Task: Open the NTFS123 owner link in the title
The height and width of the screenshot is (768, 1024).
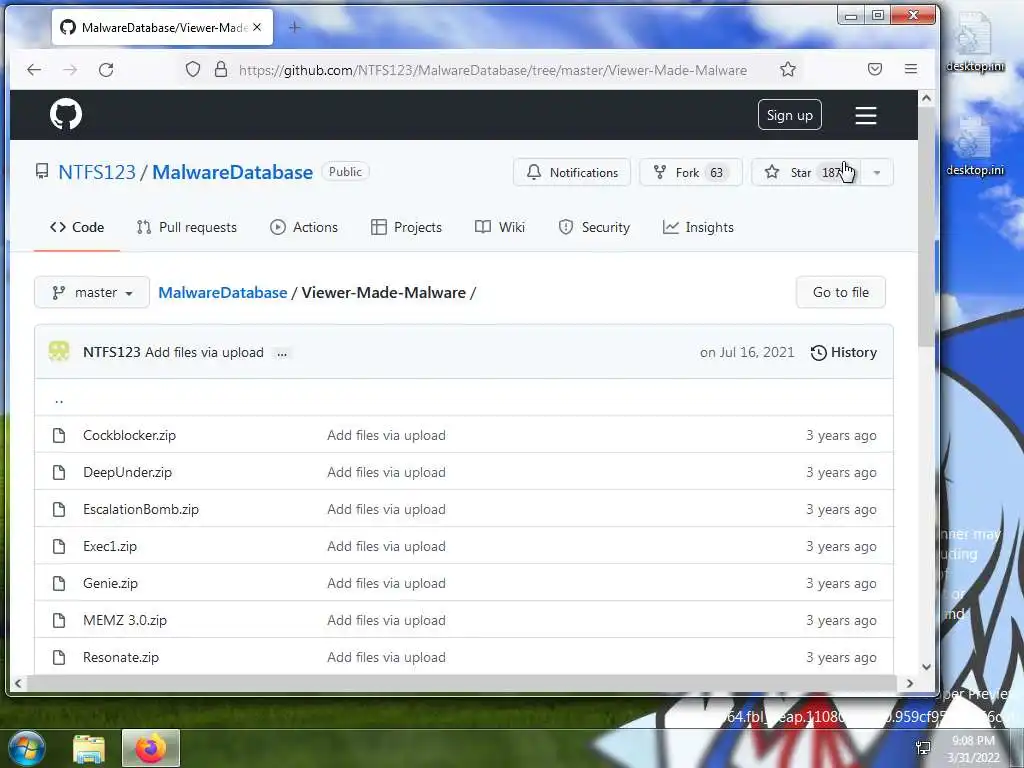Action: tap(97, 172)
